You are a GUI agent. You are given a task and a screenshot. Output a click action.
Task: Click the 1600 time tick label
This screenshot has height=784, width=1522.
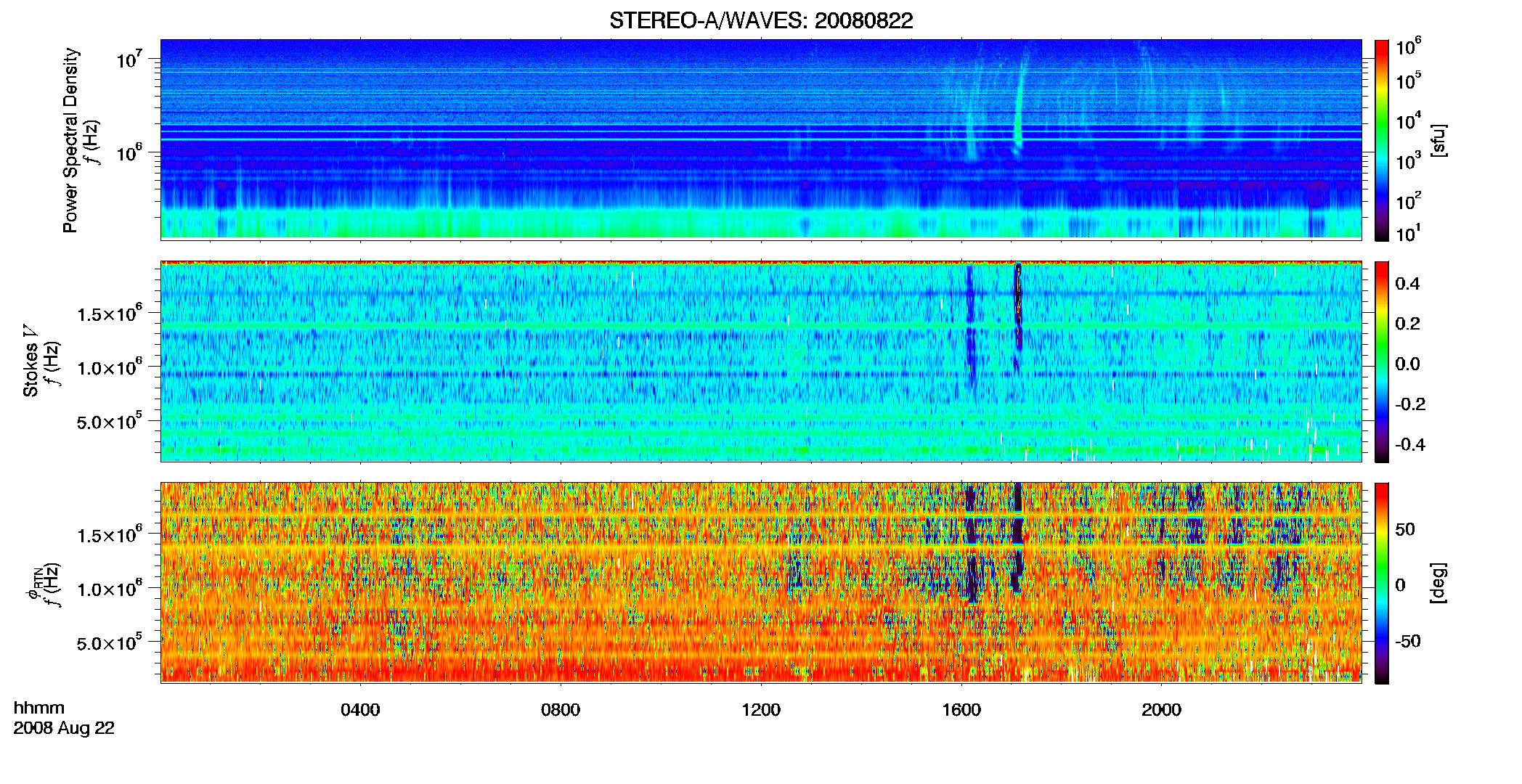(961, 710)
